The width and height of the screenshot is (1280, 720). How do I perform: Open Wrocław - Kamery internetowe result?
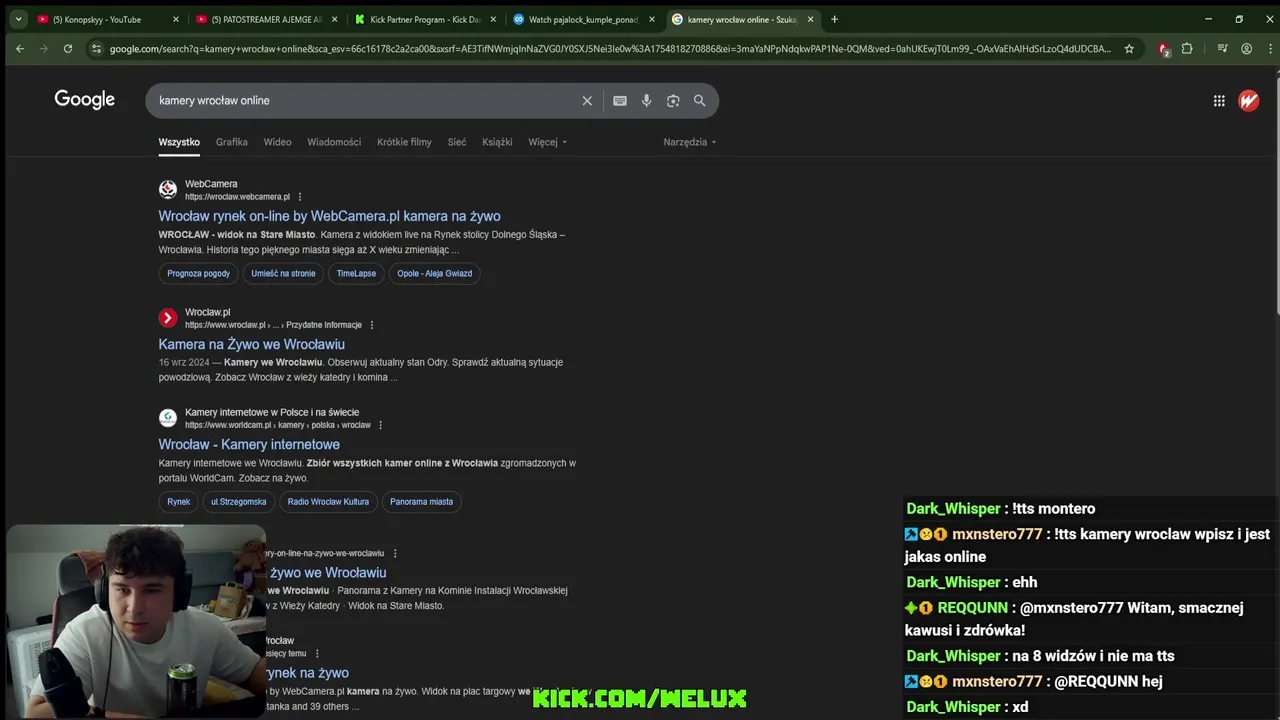click(x=249, y=444)
